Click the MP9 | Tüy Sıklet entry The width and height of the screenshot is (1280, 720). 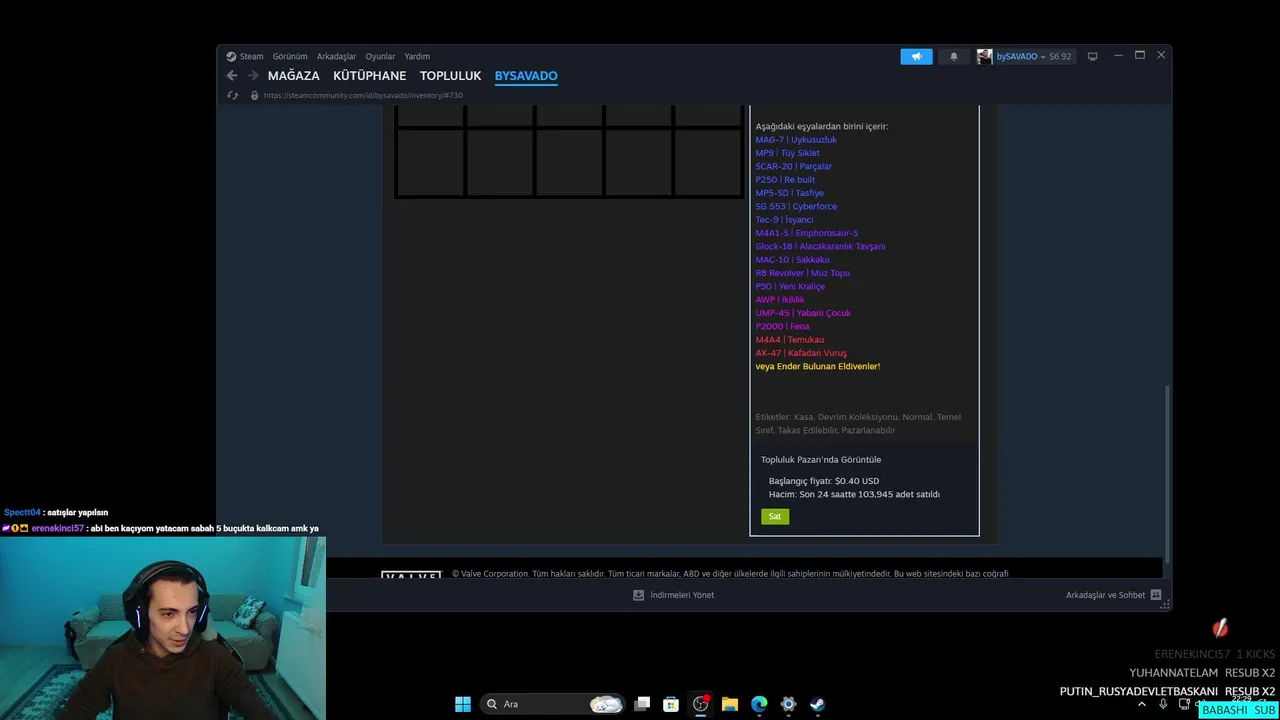787,153
